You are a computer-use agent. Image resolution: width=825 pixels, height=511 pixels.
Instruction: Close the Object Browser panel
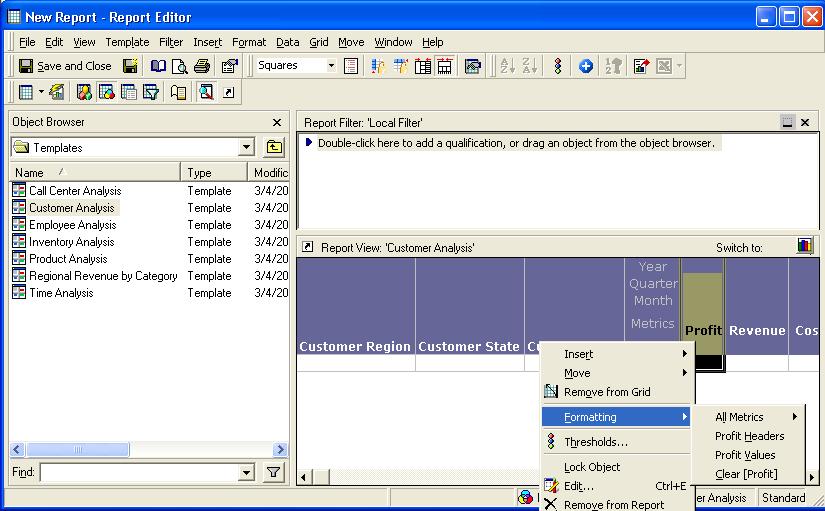click(x=277, y=123)
